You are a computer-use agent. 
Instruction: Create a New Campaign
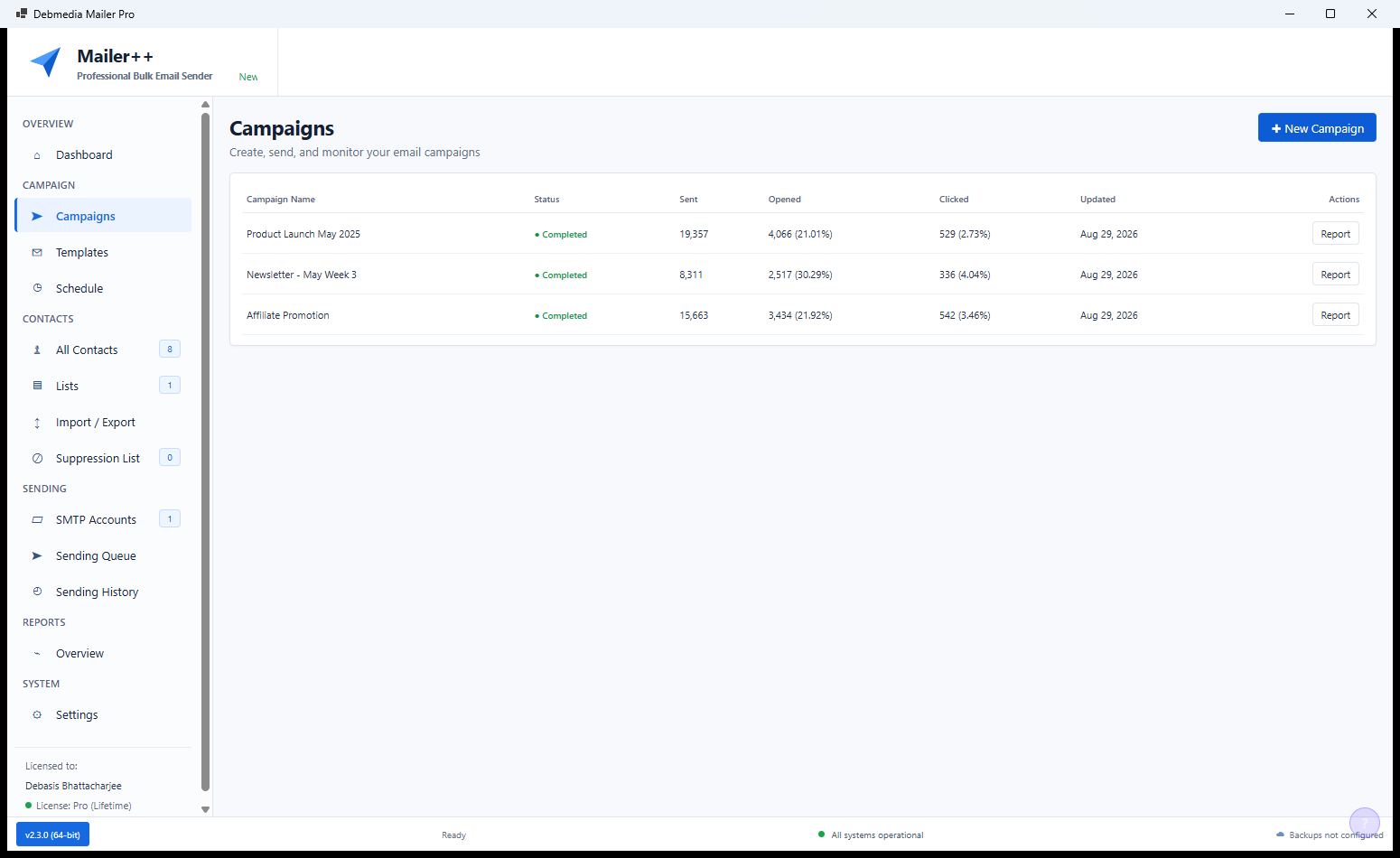[1317, 128]
